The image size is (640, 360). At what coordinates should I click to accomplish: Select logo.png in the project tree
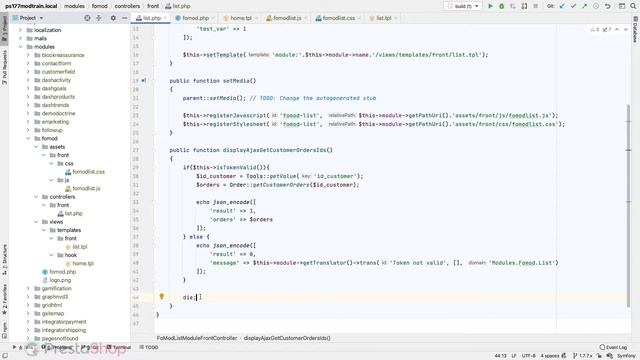(x=56, y=280)
